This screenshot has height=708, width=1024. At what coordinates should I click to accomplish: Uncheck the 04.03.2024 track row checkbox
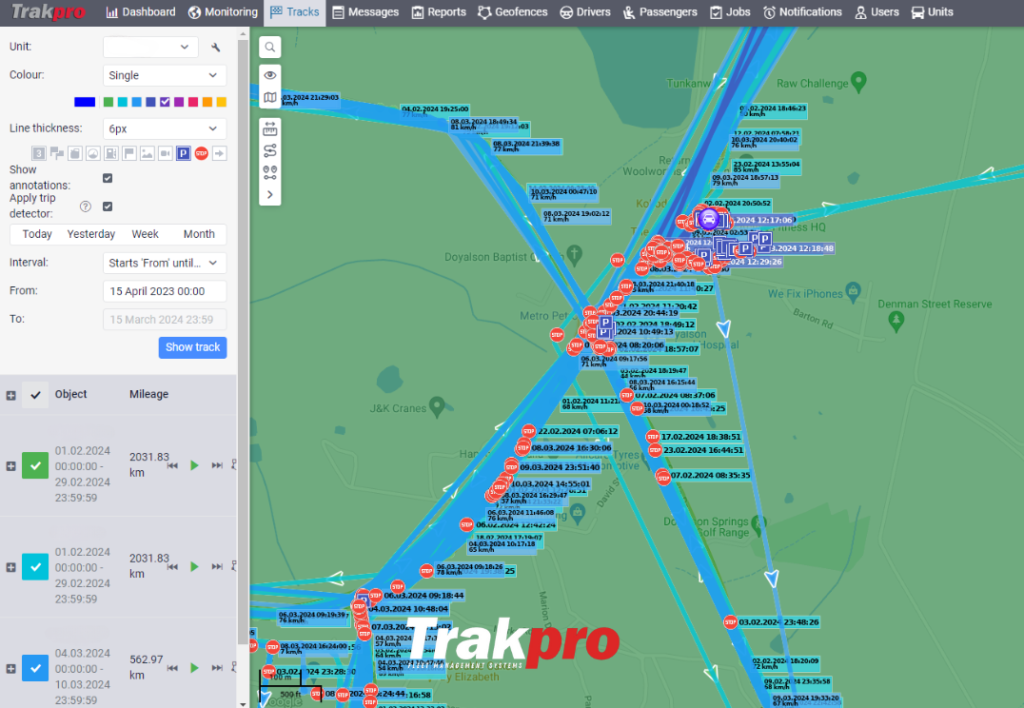[34, 666]
